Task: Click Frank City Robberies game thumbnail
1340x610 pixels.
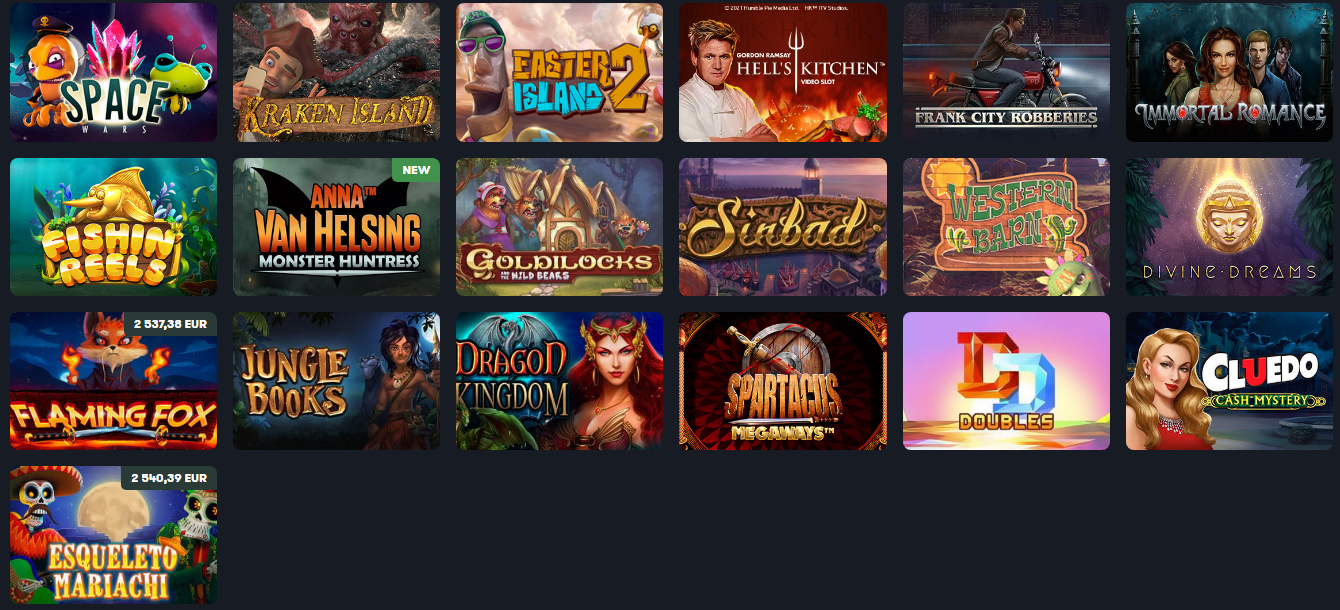Action: (x=1006, y=72)
